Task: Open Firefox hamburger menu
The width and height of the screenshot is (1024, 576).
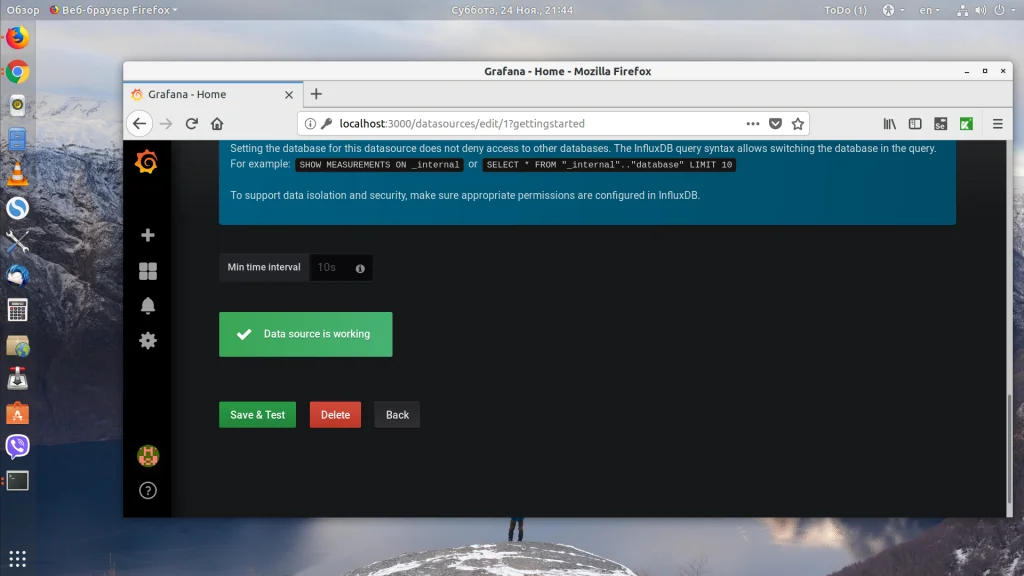Action: pyautogui.click(x=997, y=123)
